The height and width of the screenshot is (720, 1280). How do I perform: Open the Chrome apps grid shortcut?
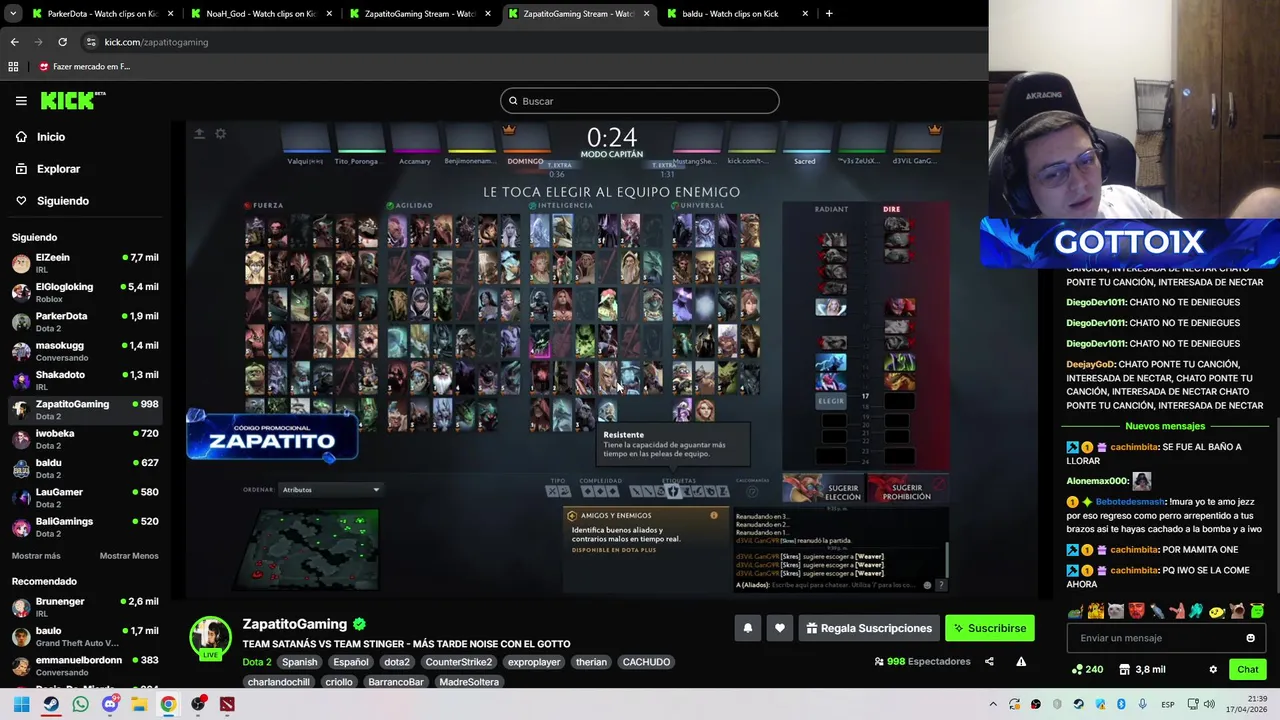(x=13, y=66)
